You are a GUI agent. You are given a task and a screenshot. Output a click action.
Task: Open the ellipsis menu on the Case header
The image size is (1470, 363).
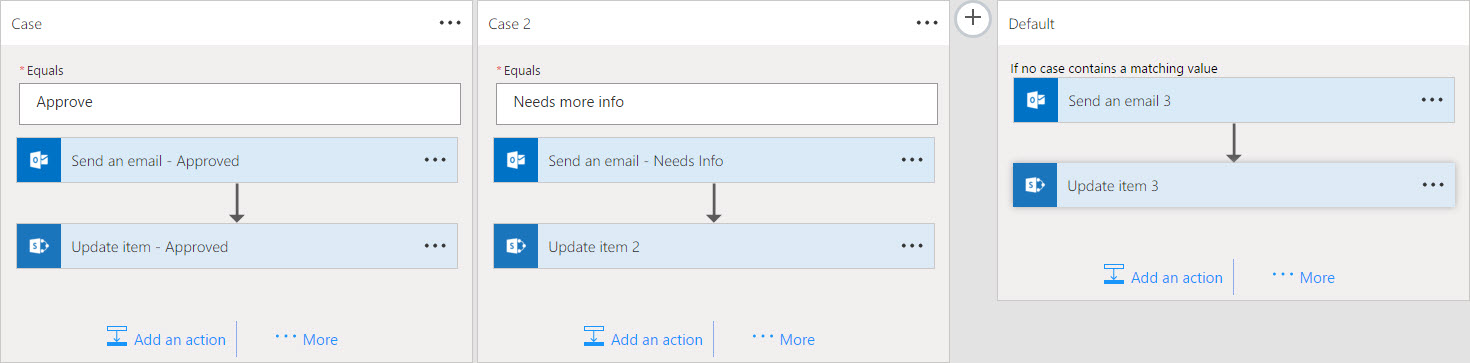pyautogui.click(x=450, y=22)
